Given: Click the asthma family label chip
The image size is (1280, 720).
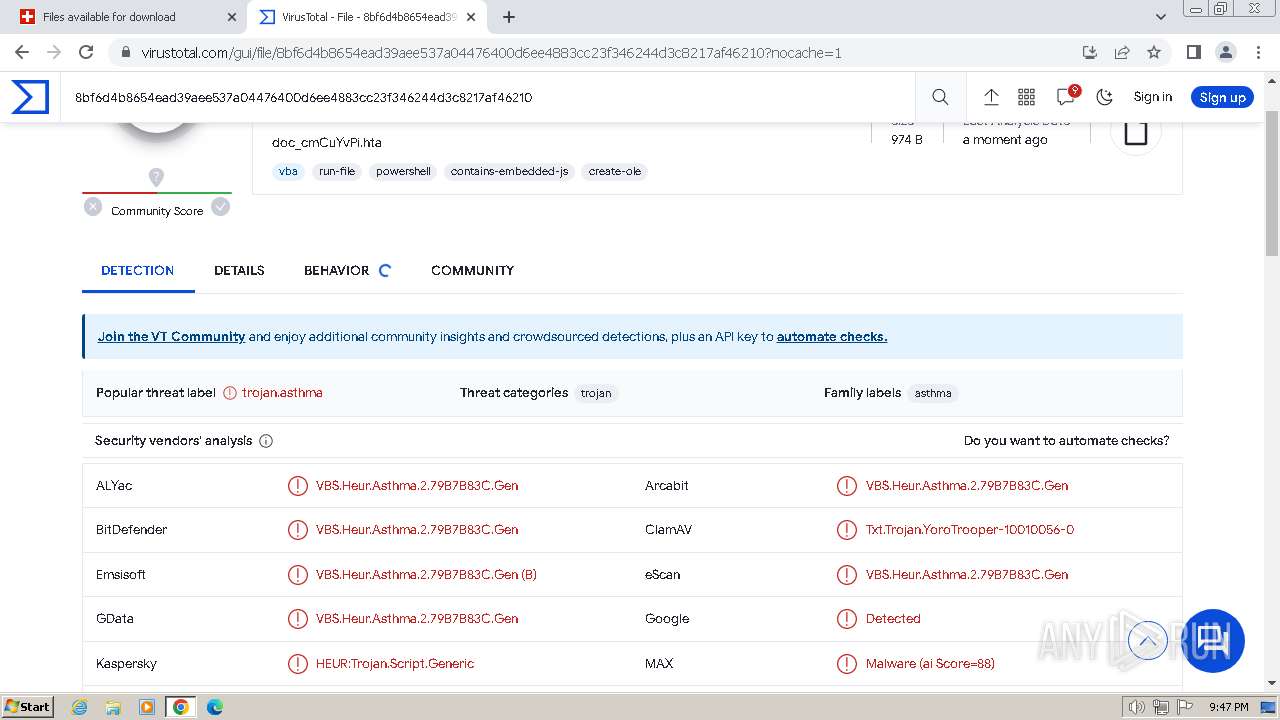Looking at the screenshot, I should pyautogui.click(x=933, y=393).
